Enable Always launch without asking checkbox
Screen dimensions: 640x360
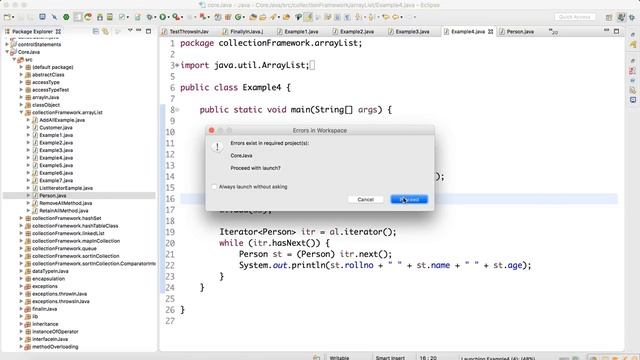coord(214,187)
